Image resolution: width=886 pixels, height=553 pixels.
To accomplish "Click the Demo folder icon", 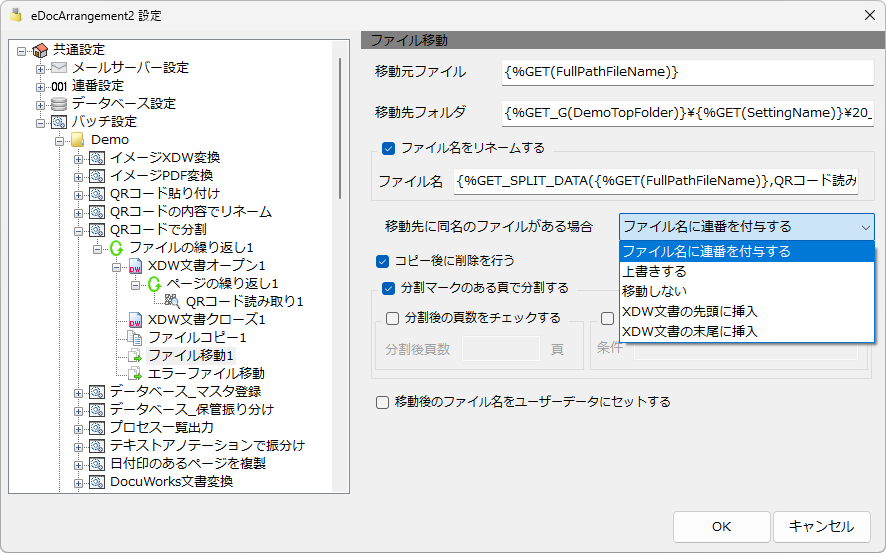I will click(78, 140).
